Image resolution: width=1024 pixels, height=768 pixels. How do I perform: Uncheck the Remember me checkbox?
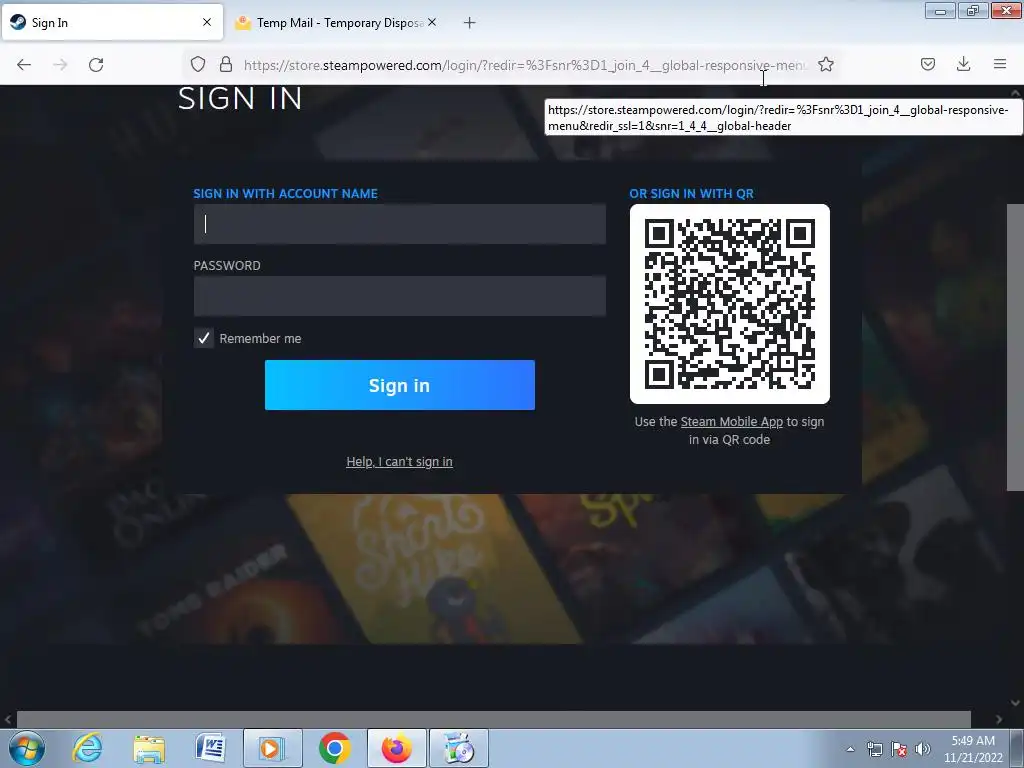tap(204, 338)
